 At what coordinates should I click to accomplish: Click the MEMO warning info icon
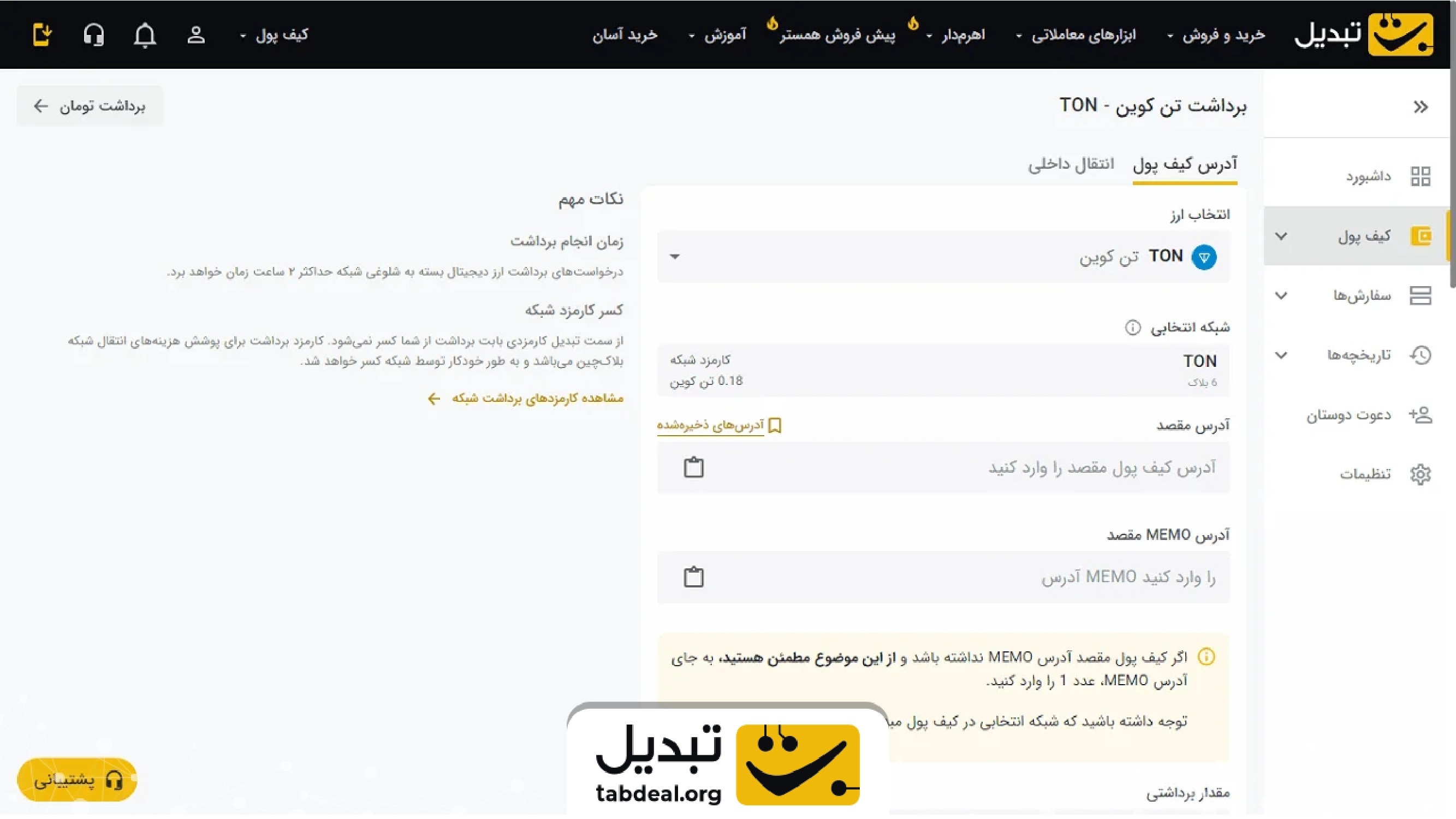1206,657
